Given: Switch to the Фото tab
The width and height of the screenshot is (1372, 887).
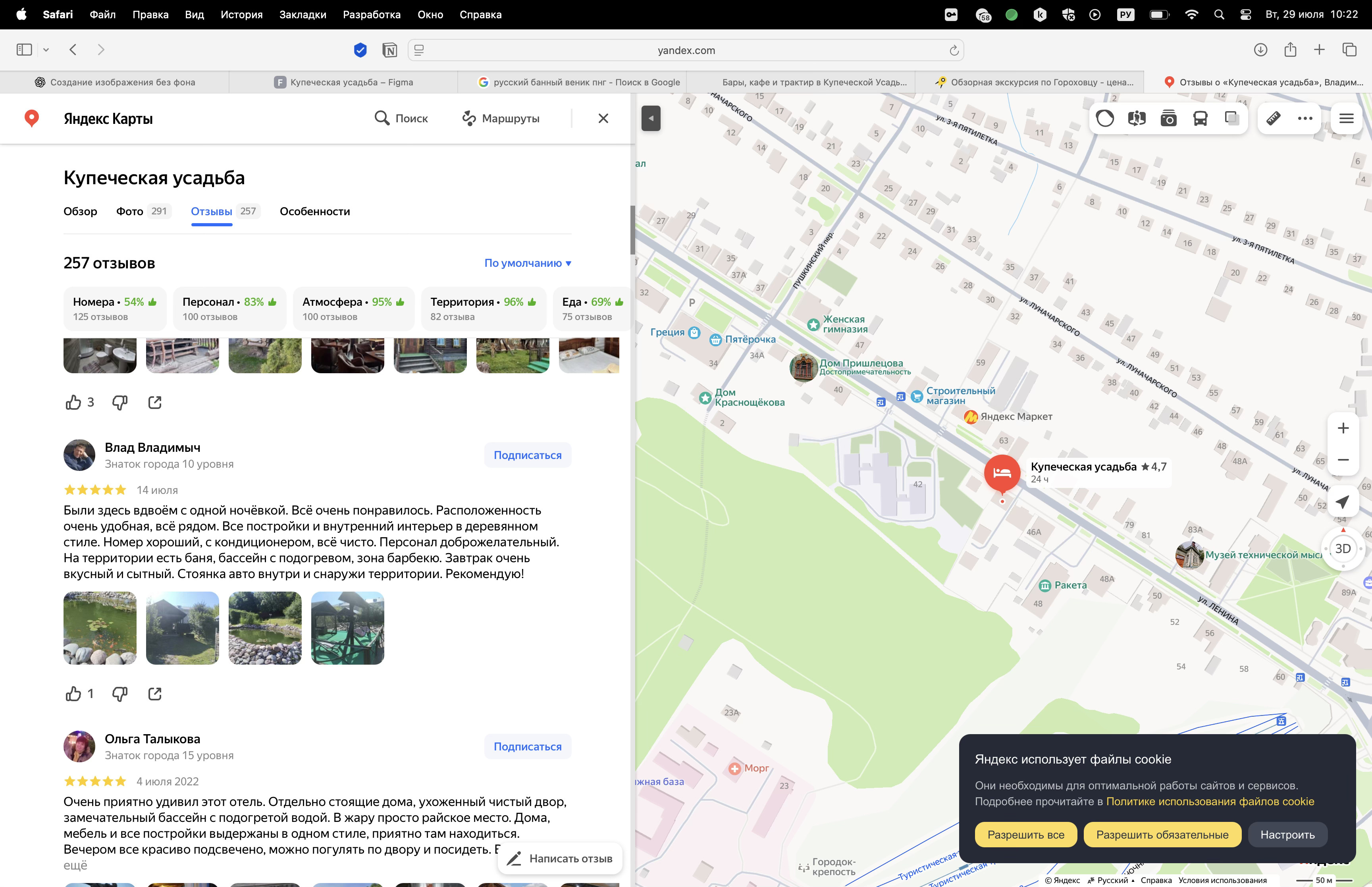Looking at the screenshot, I should coord(130,211).
